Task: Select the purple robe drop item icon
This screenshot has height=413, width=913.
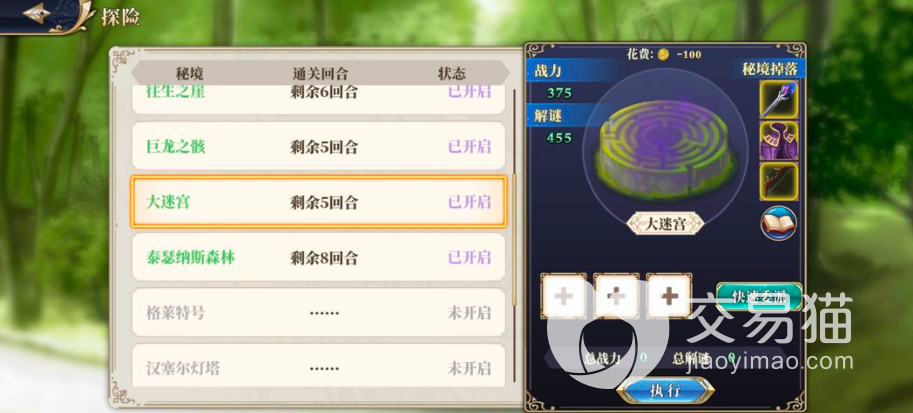Action: click(778, 140)
